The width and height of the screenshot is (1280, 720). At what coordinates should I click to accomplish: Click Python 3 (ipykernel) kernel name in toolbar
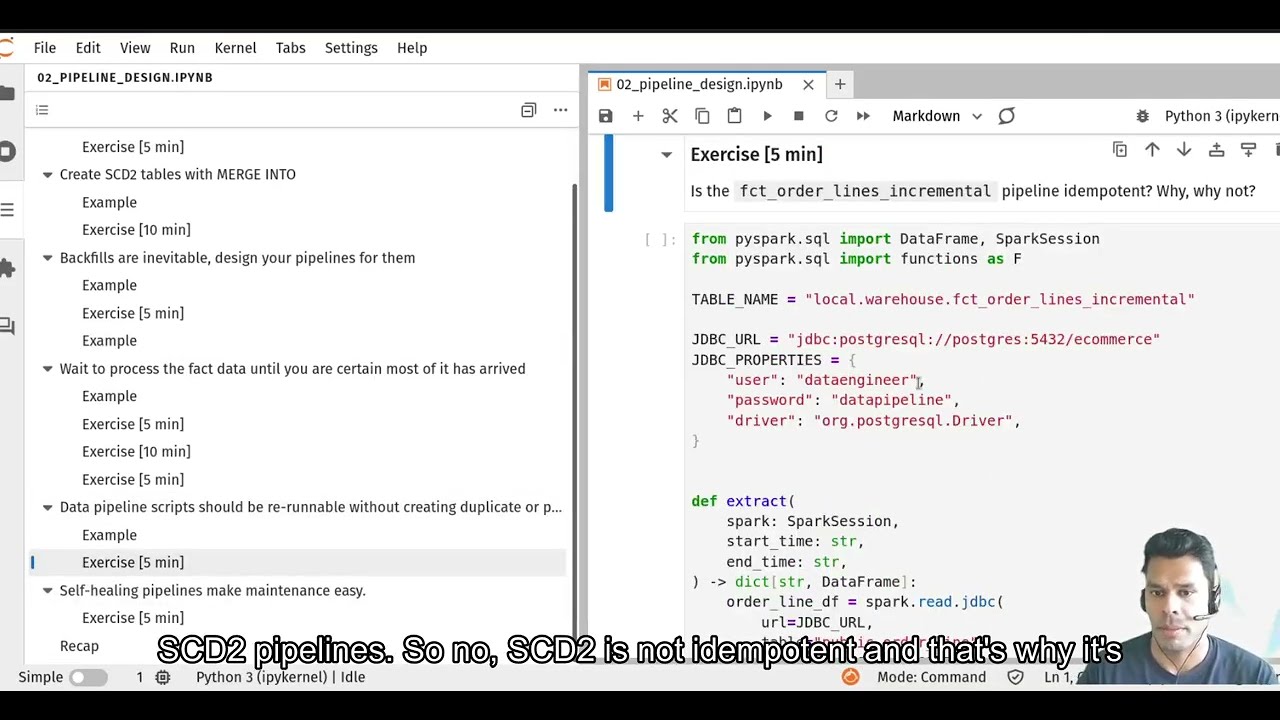(1222, 116)
